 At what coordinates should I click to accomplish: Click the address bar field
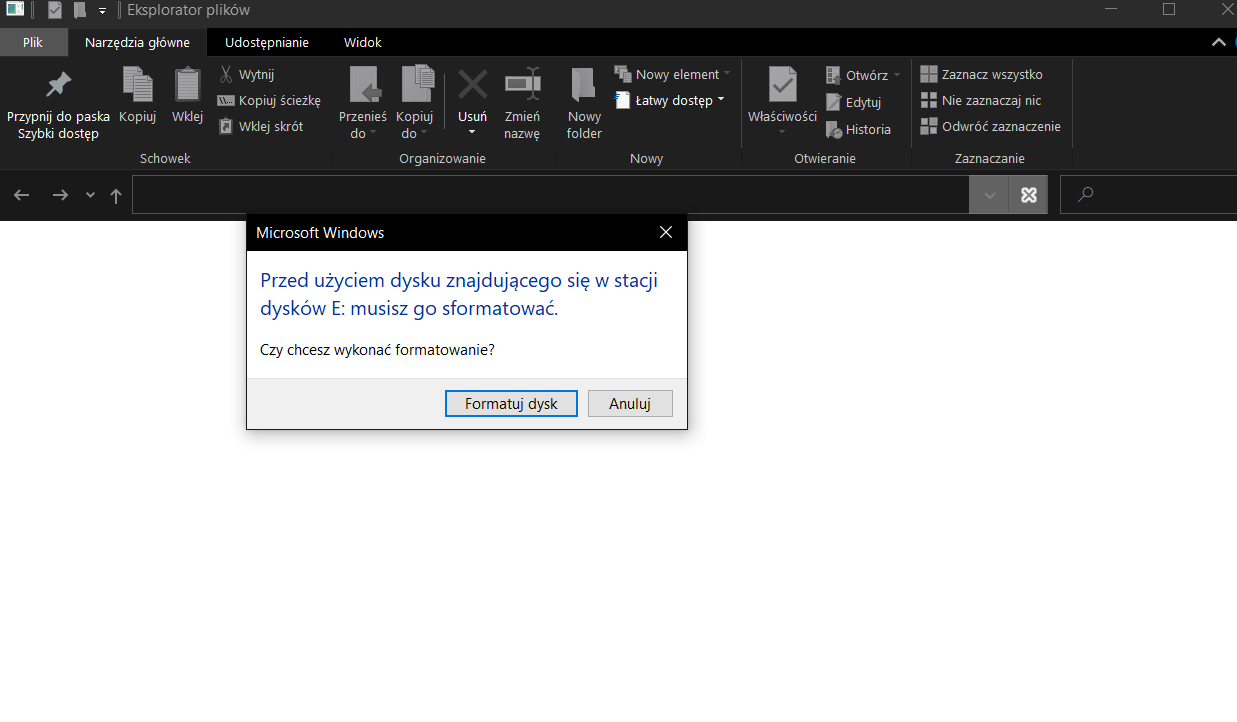551,195
